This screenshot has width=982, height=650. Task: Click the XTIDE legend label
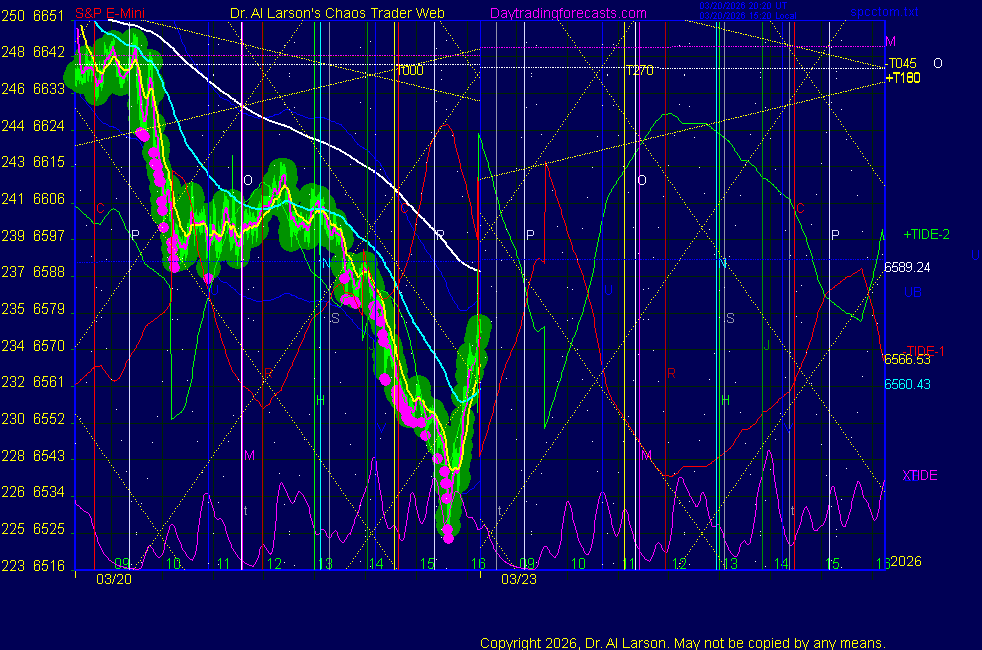tap(919, 475)
